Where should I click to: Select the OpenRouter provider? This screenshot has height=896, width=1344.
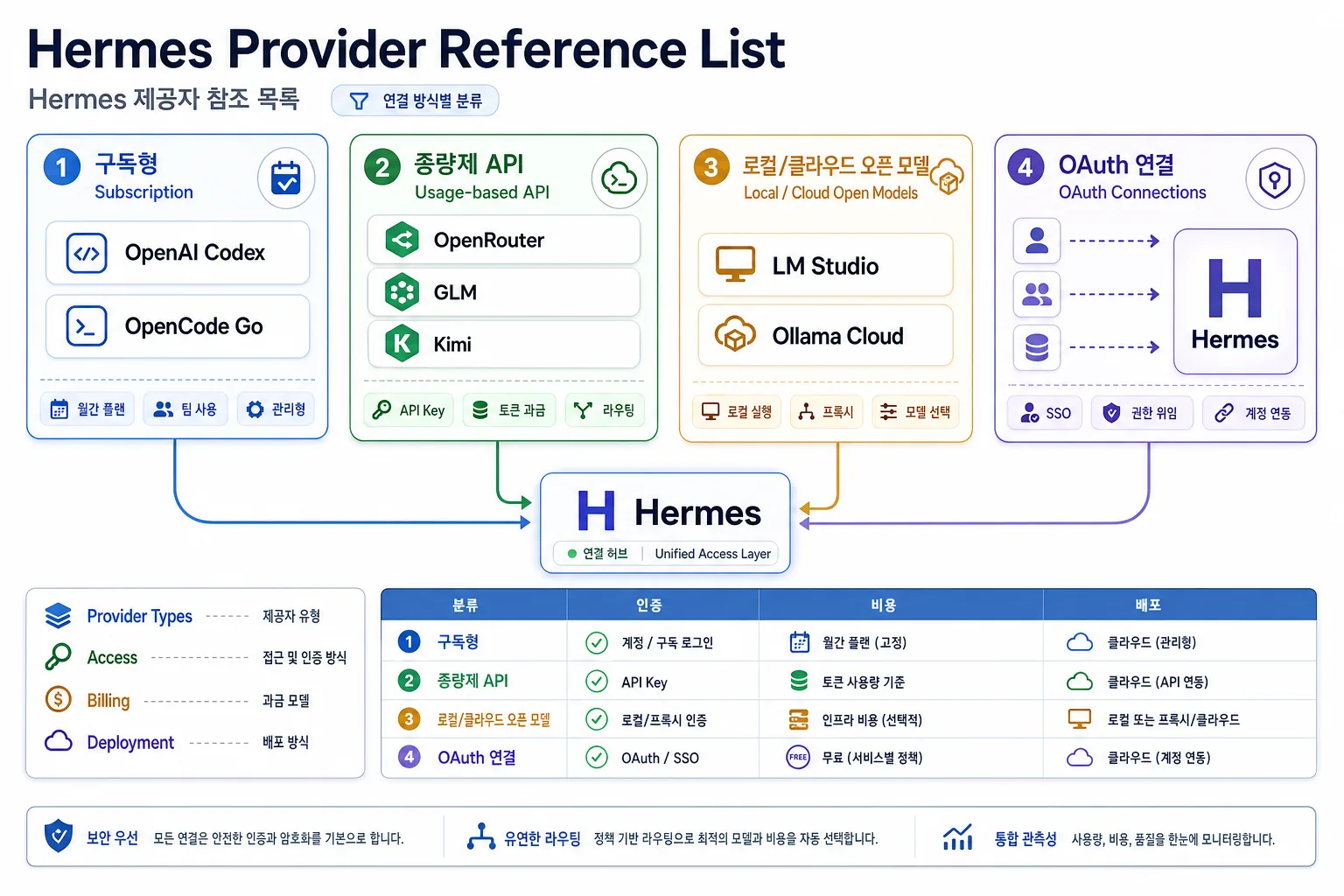pyautogui.click(x=504, y=240)
